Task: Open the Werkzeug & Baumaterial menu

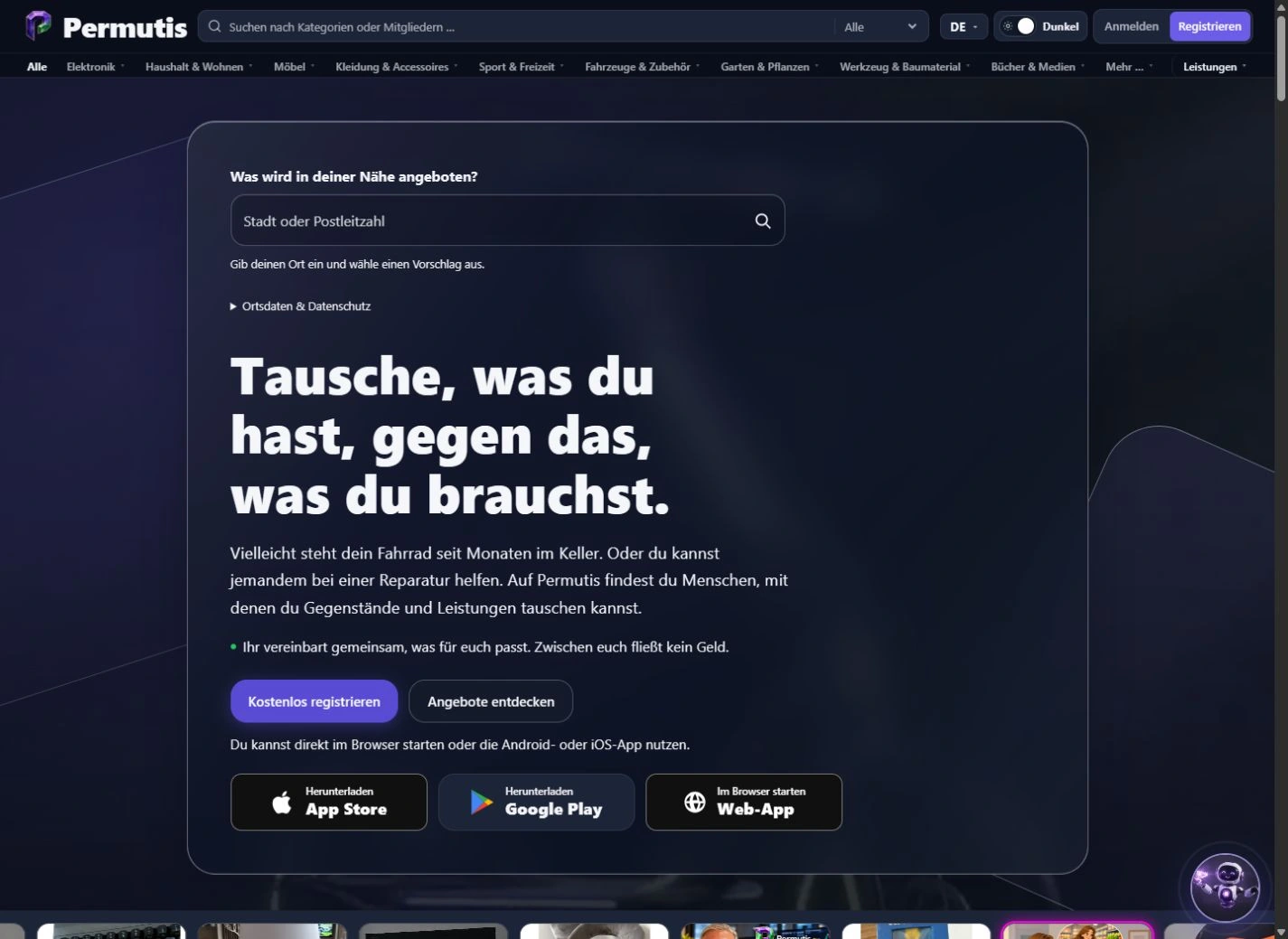Action: [905, 67]
